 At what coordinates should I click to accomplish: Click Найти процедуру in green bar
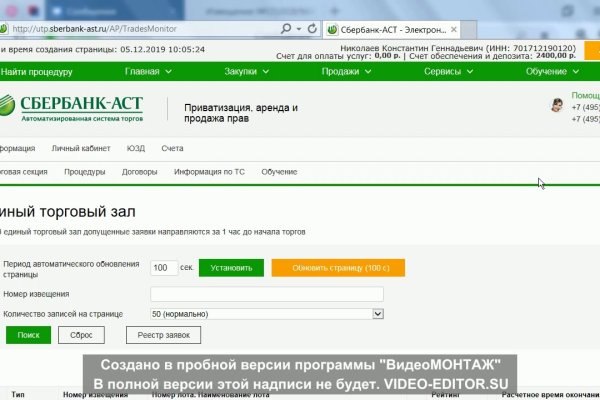tap(37, 72)
